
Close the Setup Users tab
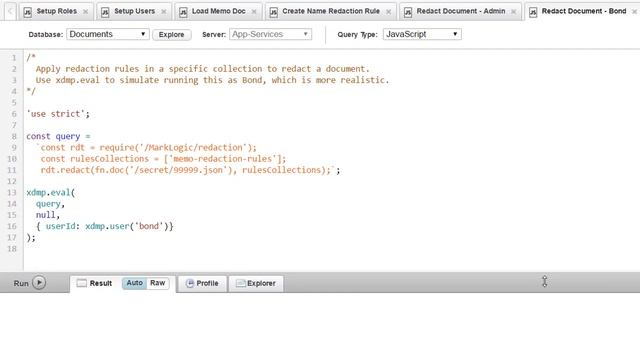(x=164, y=12)
